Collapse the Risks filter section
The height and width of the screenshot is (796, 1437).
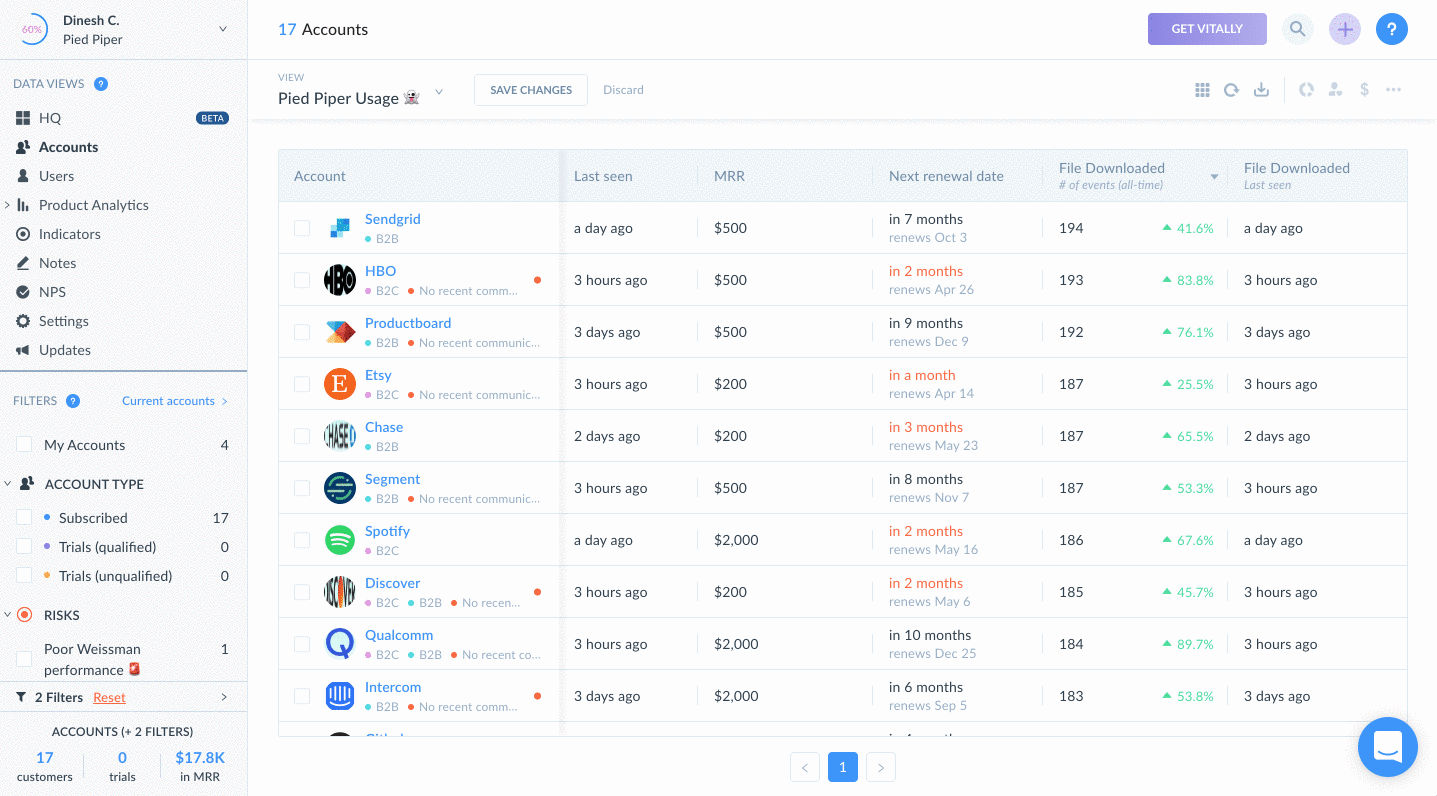[8, 615]
